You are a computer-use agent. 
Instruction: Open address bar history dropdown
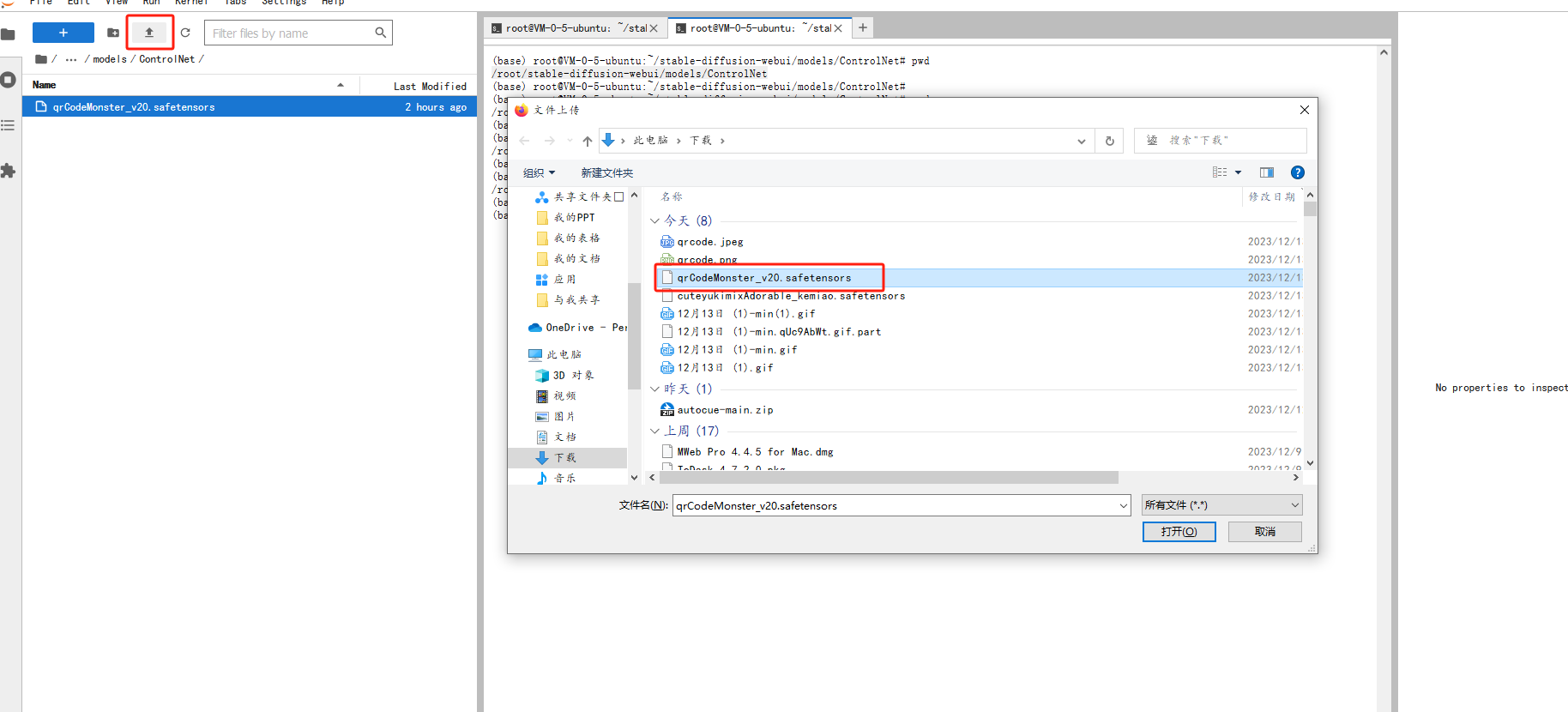pos(1082,141)
